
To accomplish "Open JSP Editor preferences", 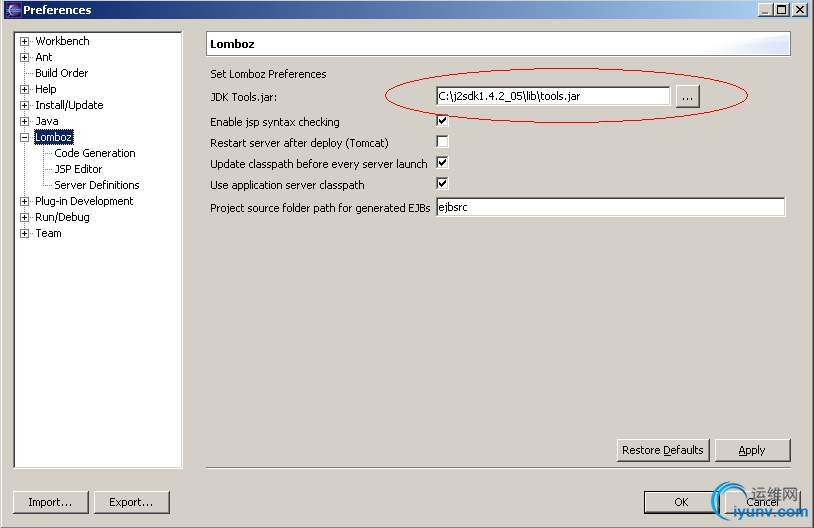I will click(78, 169).
